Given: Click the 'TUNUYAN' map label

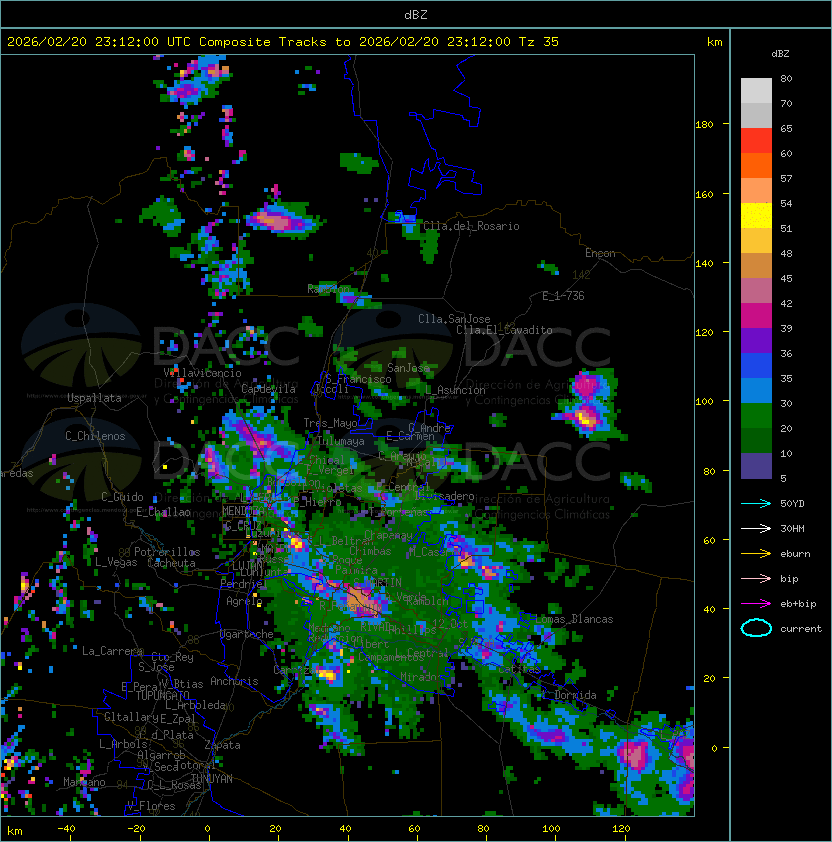Looking at the screenshot, I should (212, 779).
